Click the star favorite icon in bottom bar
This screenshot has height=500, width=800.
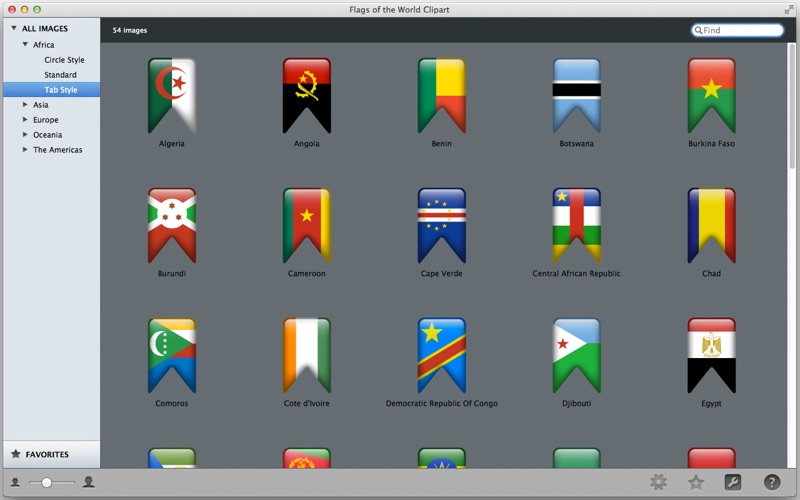[x=696, y=482]
